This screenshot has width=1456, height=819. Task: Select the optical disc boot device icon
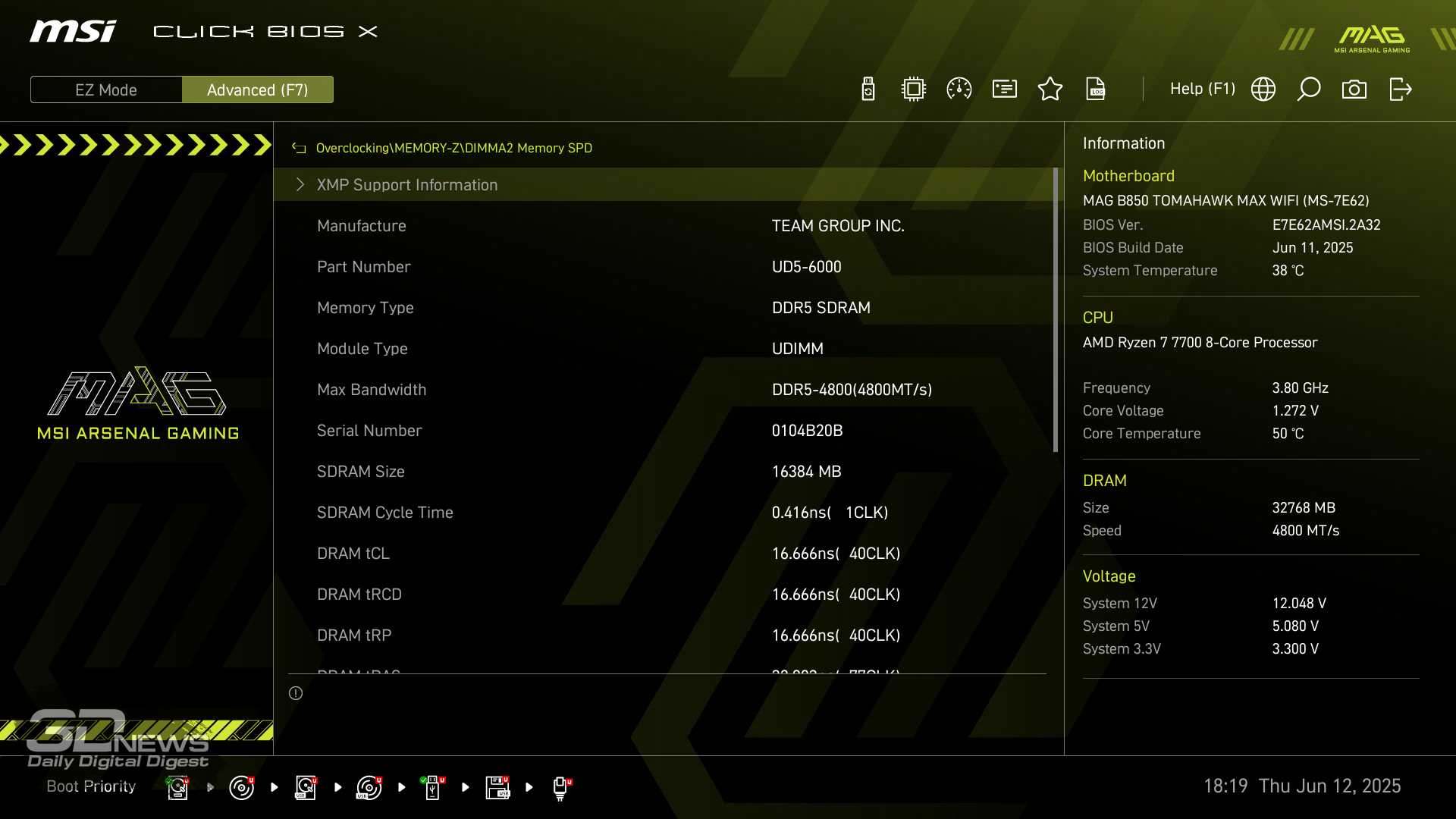[x=242, y=788]
